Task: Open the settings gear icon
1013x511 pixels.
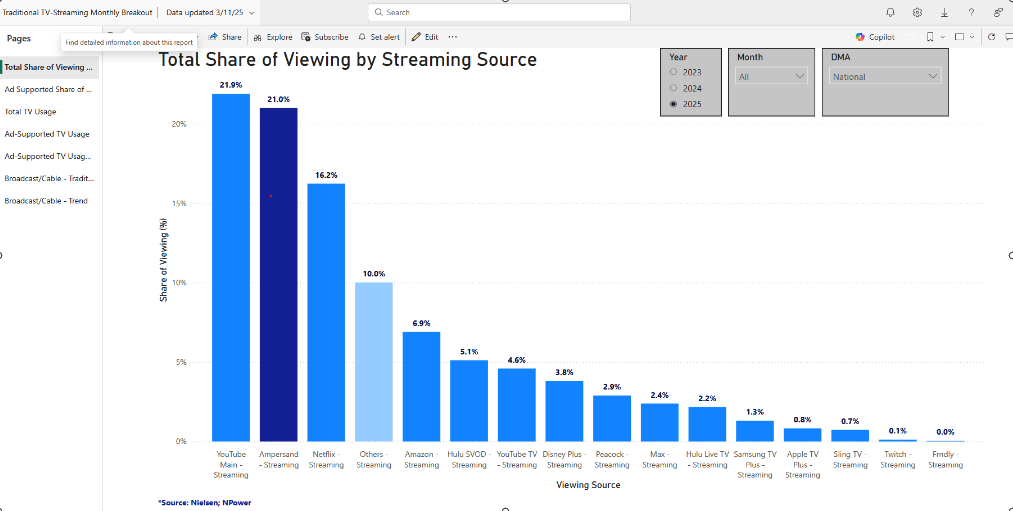Action: (917, 12)
